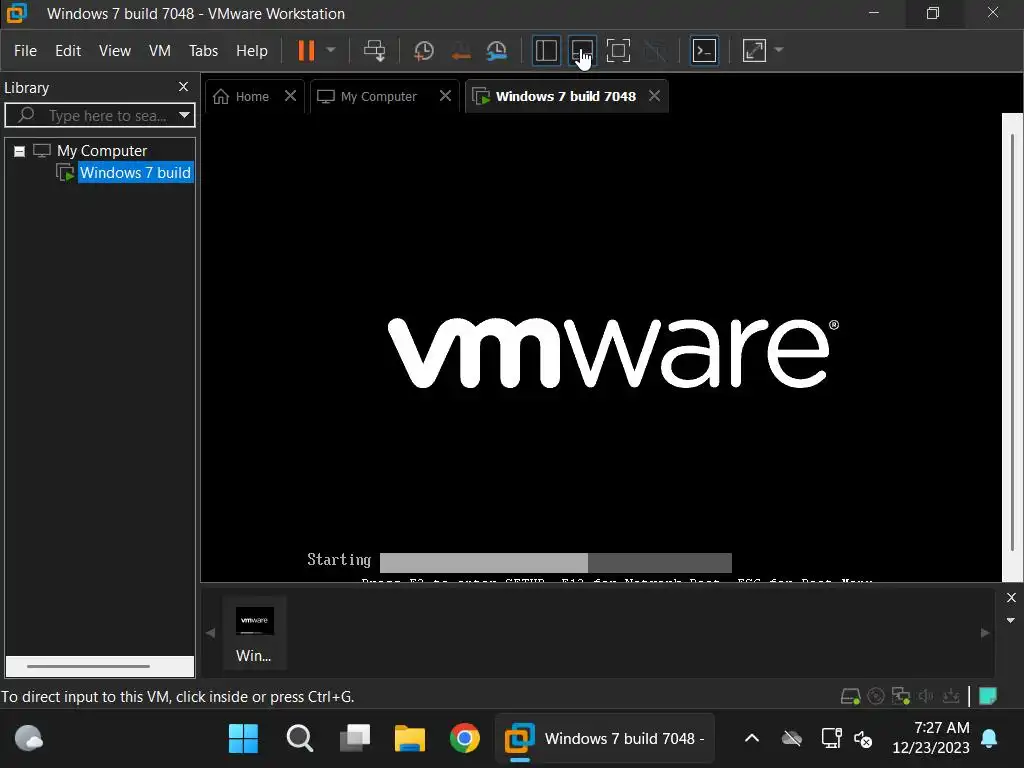Toggle the library sidebar visibility
The height and width of the screenshot is (768, 1024).
point(546,50)
